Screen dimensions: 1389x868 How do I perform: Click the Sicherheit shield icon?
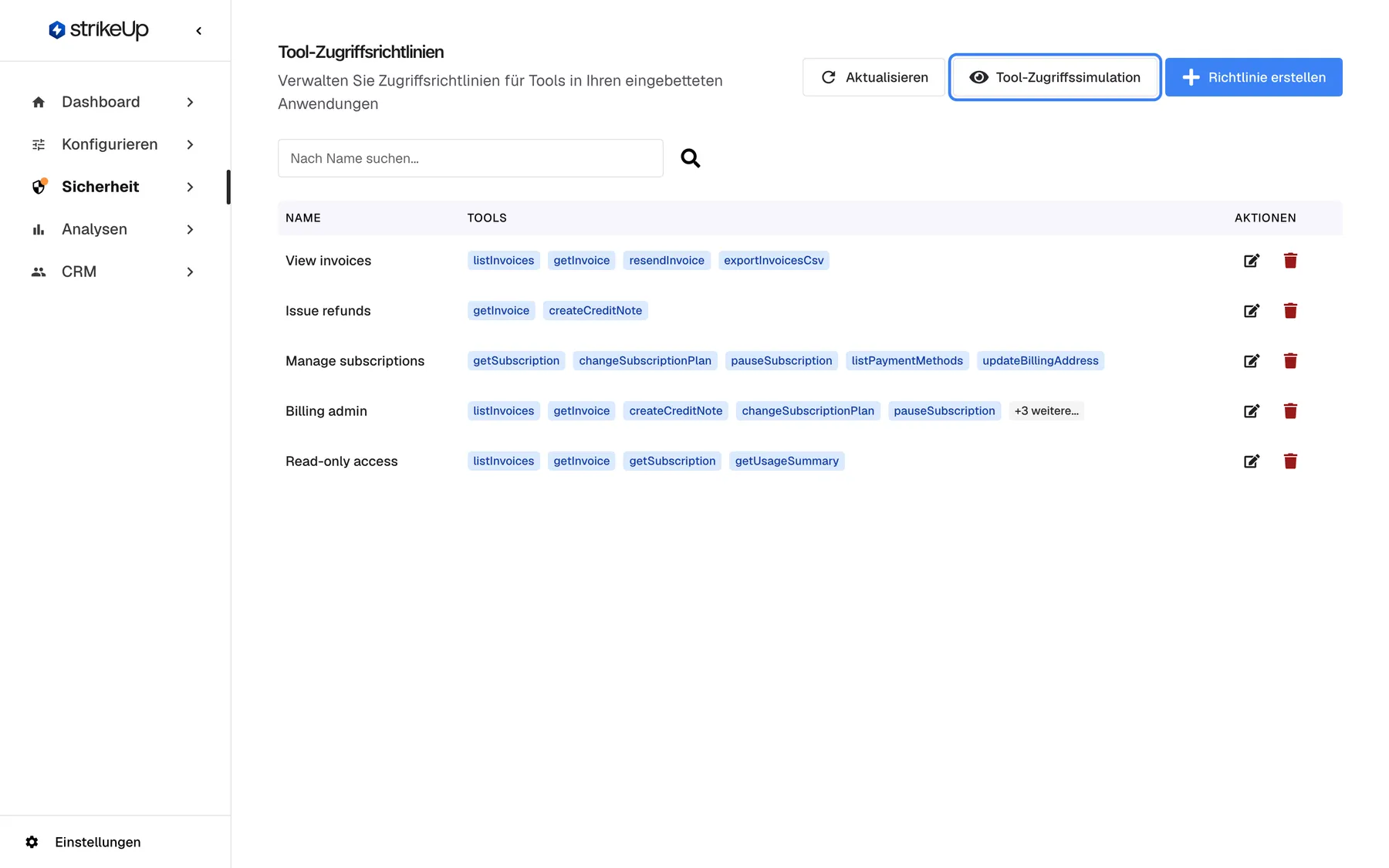tap(39, 187)
